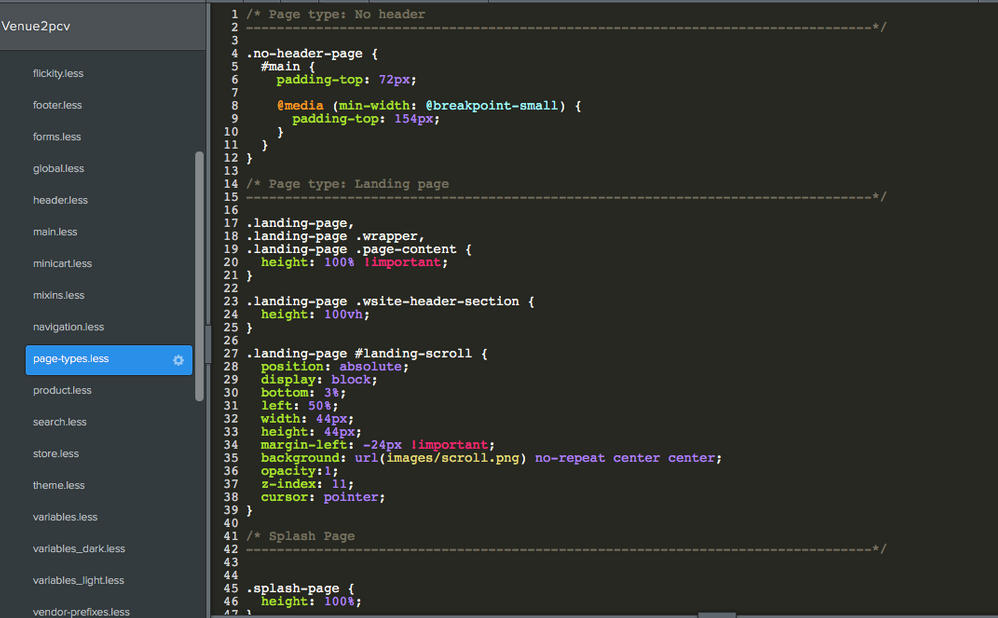
Task: Select mixins.less file
Action: tap(58, 295)
